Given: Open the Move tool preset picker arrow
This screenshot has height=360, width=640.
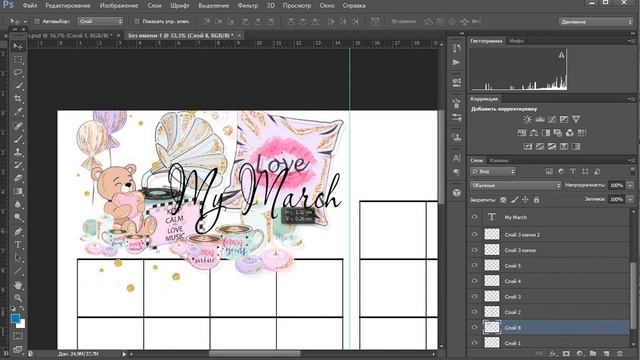Looking at the screenshot, I should (x=25, y=21).
